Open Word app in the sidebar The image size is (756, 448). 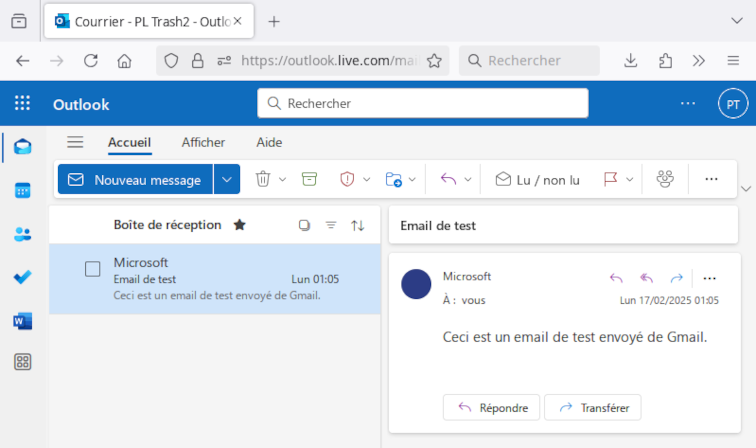coord(22,321)
